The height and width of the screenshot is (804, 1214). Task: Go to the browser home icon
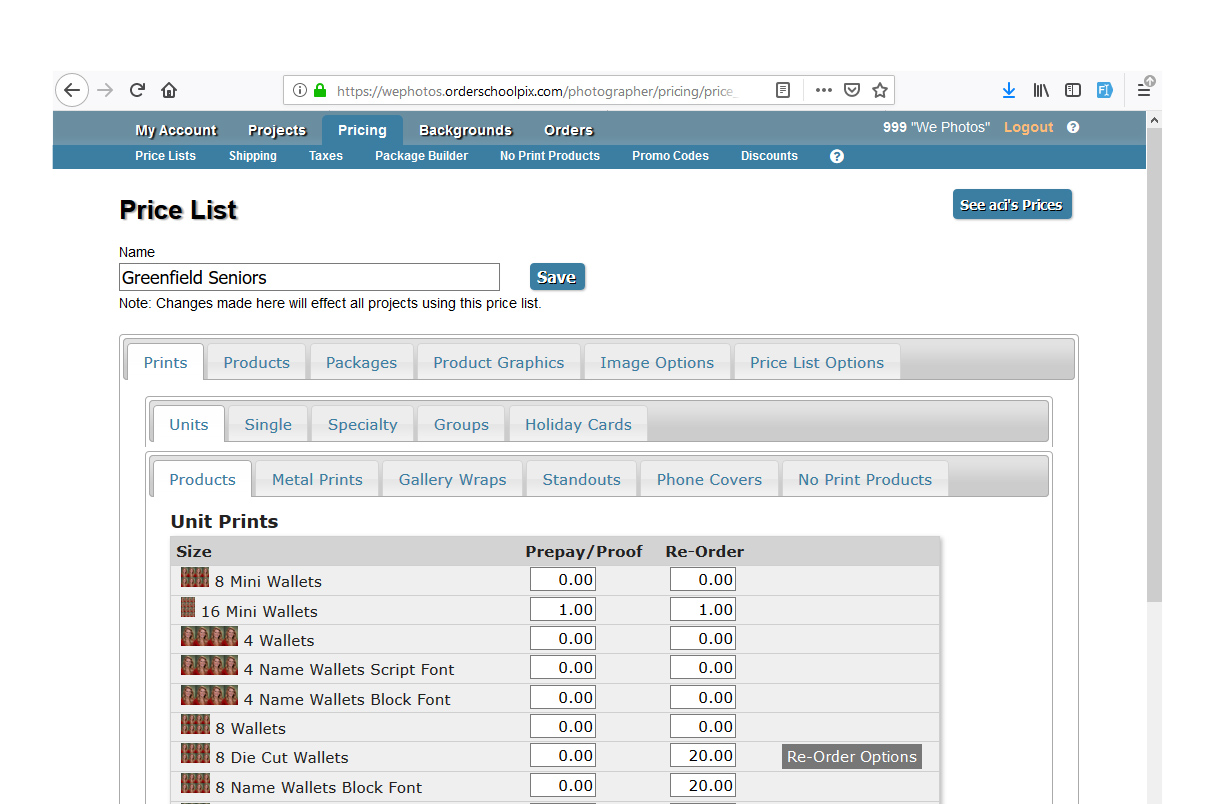(169, 90)
